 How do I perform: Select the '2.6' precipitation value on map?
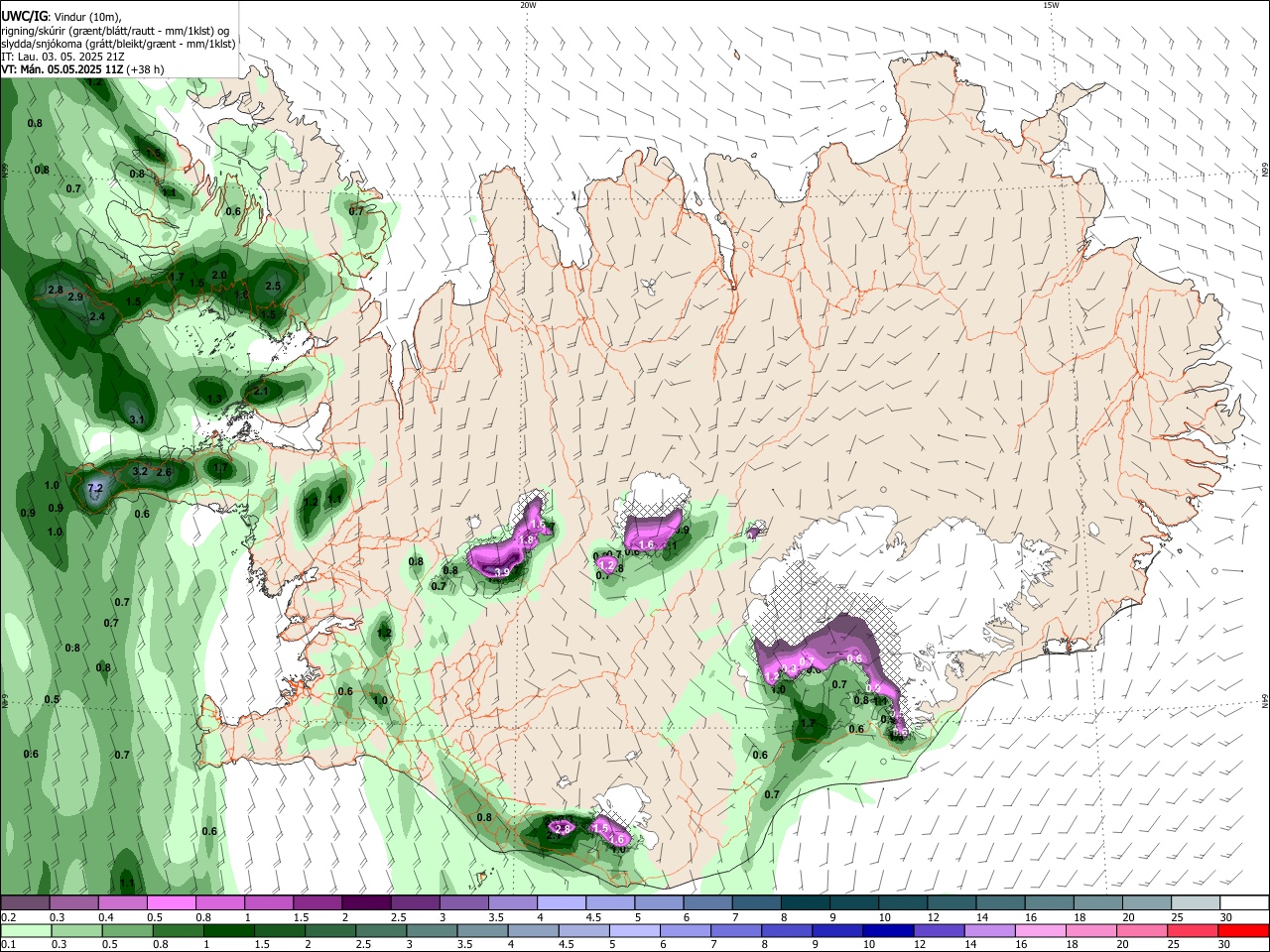click(x=164, y=472)
